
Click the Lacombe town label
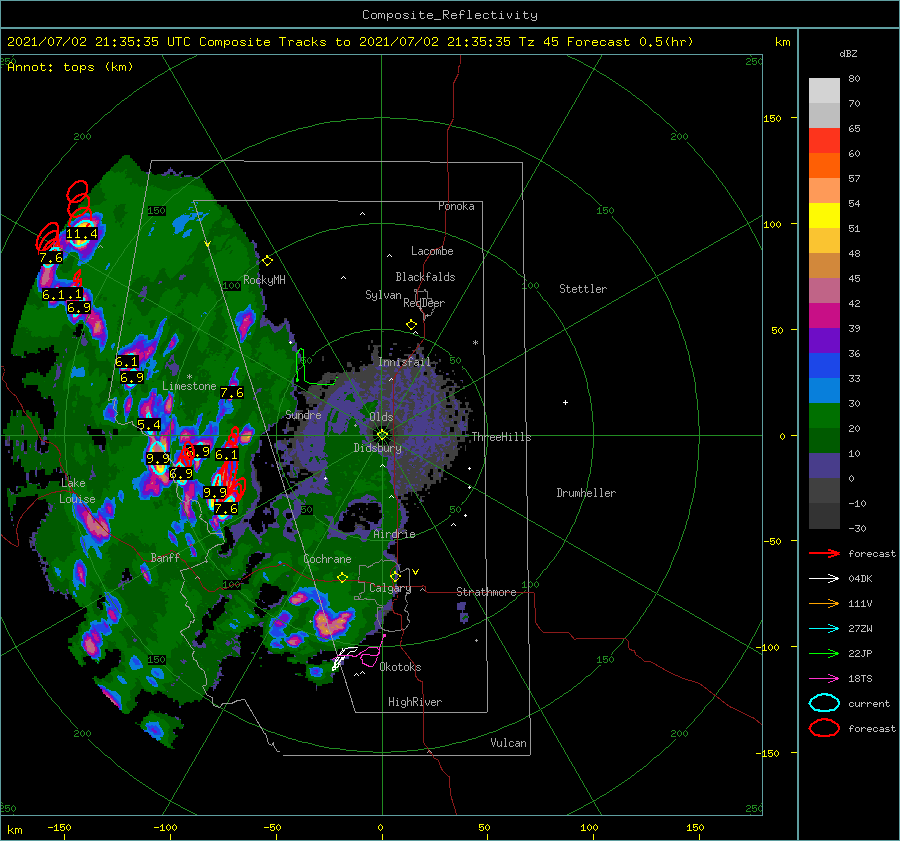[x=432, y=251]
